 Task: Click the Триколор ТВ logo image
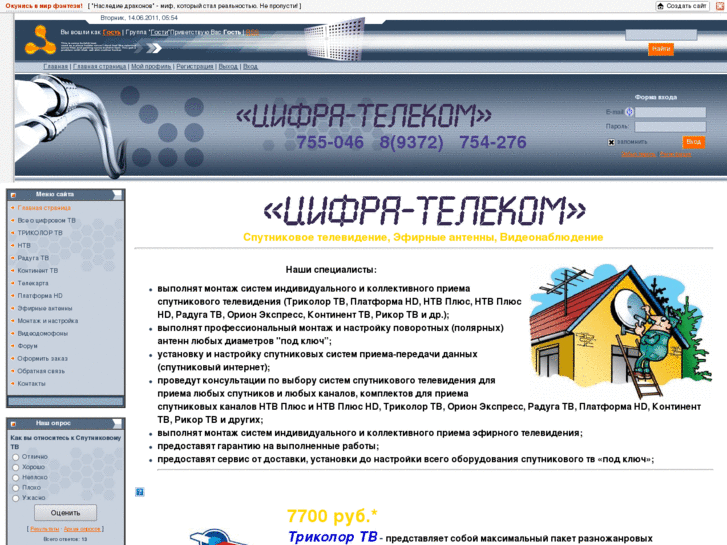pyautogui.click(x=218, y=537)
